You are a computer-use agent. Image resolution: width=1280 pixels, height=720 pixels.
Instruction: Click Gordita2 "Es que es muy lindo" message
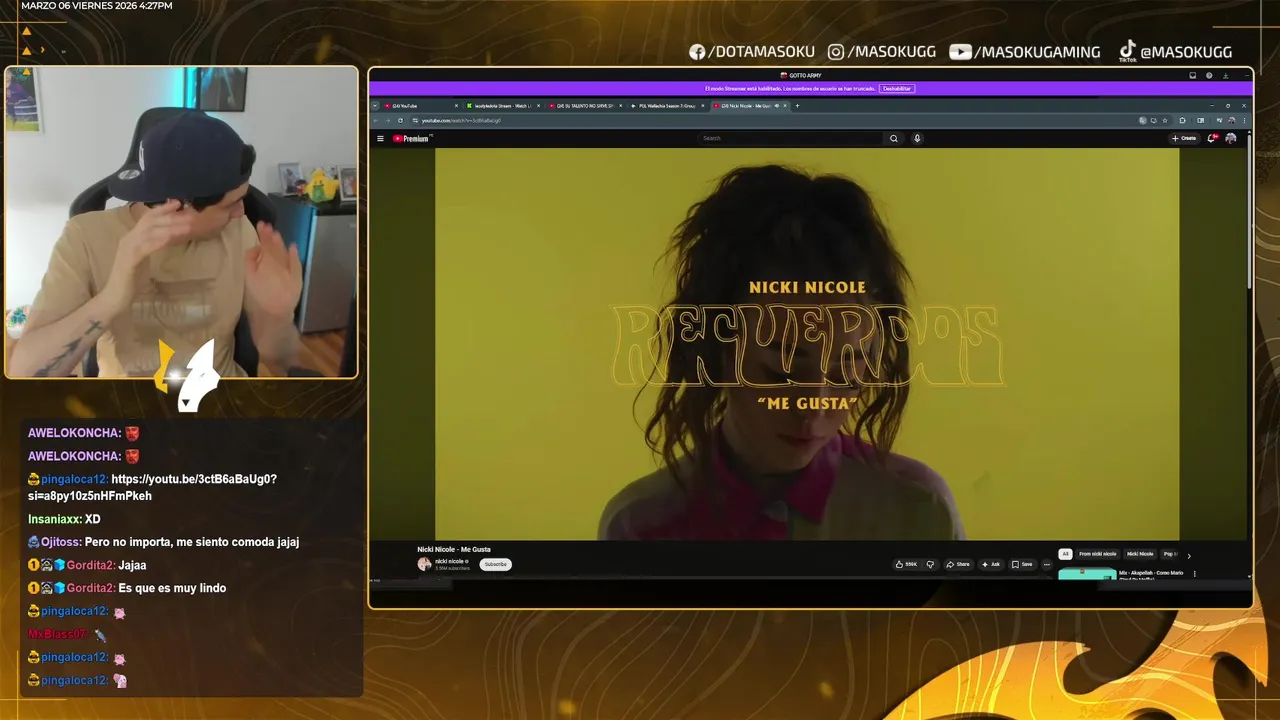[172, 588]
